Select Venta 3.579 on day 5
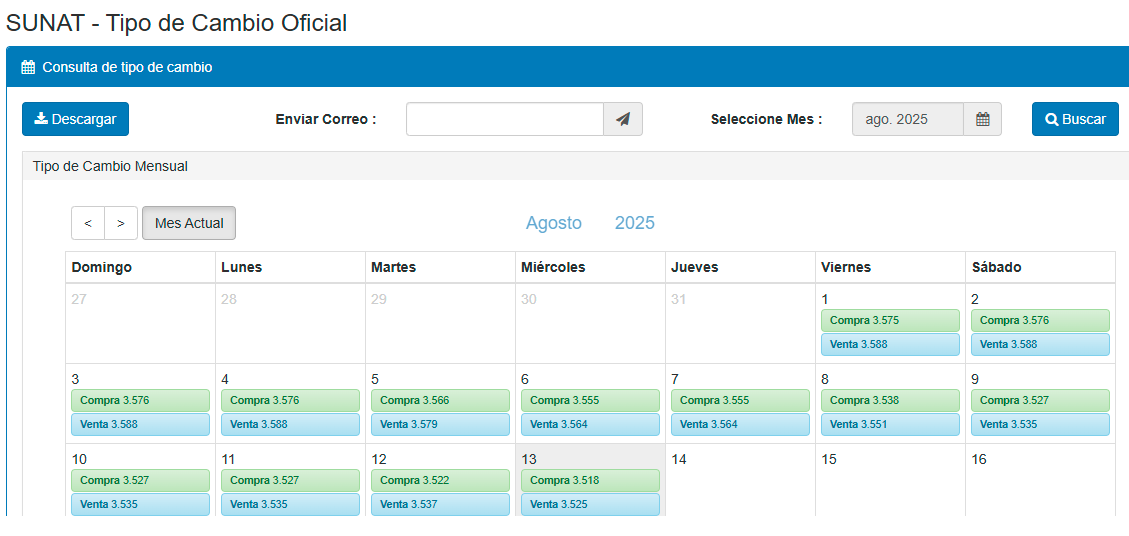 (441, 424)
